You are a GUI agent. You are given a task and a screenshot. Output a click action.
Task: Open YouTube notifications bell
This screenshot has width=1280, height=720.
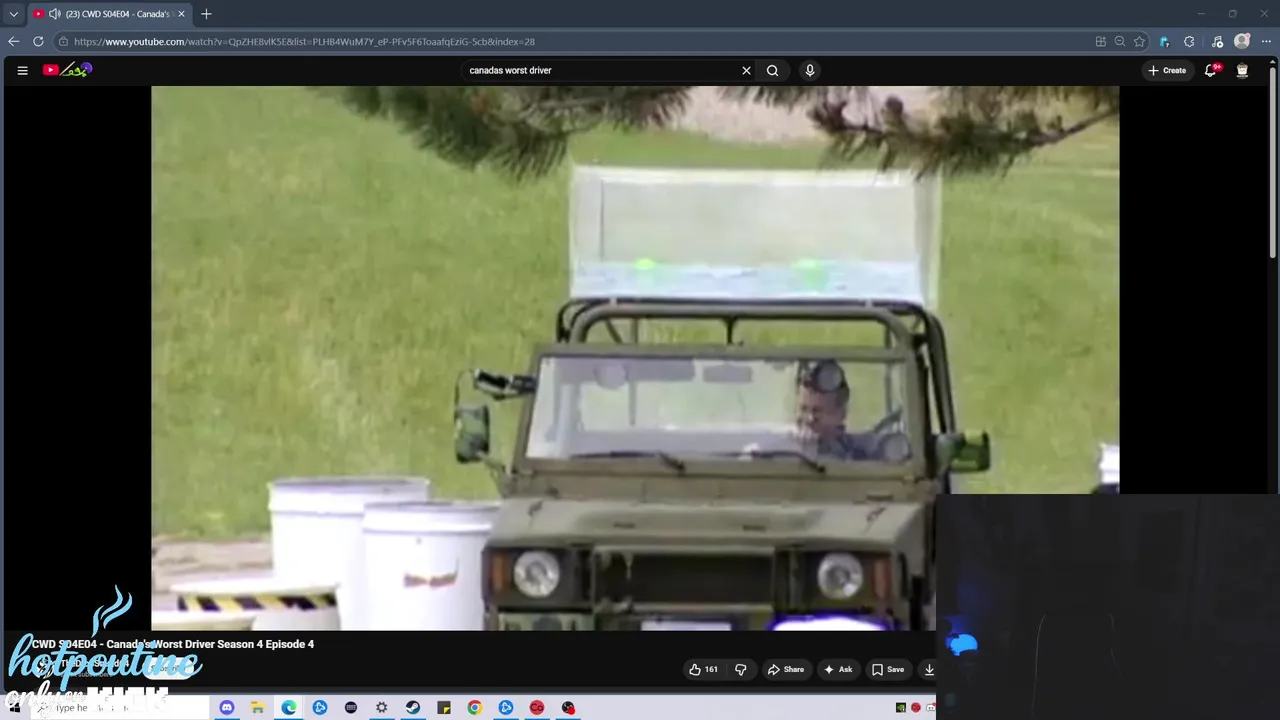(x=1211, y=70)
